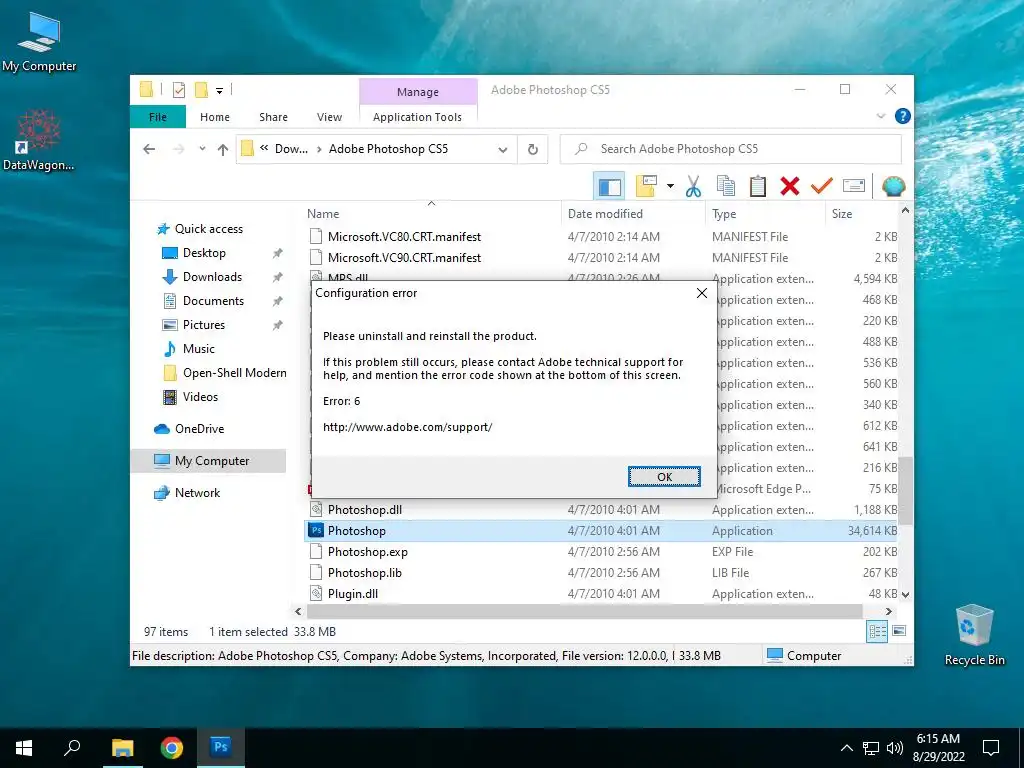Open the Share ribbon tab
Viewport: 1024px width, 768px height.
click(273, 117)
